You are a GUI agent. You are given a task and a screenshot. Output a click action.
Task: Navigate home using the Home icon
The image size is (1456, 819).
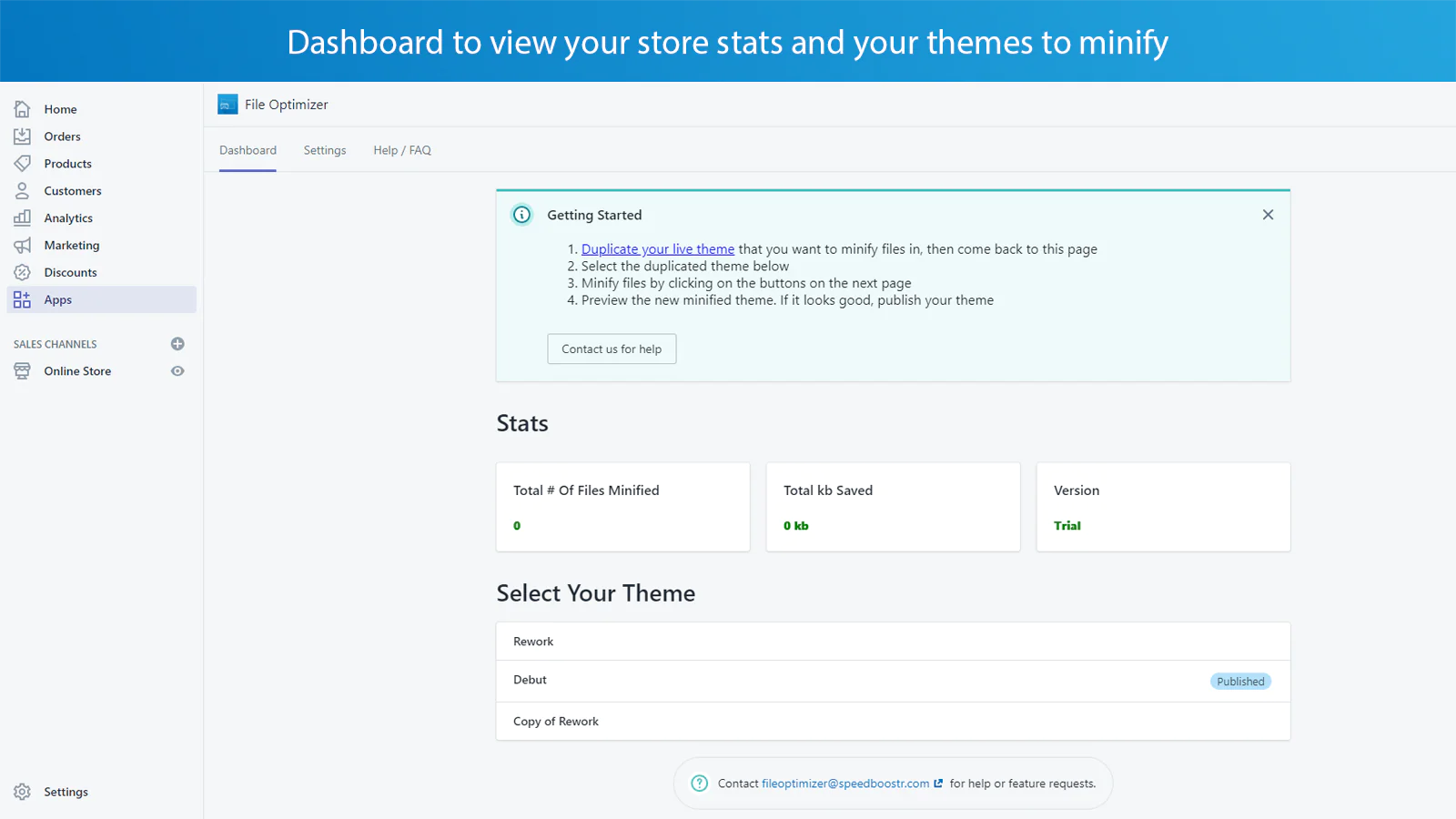[22, 108]
